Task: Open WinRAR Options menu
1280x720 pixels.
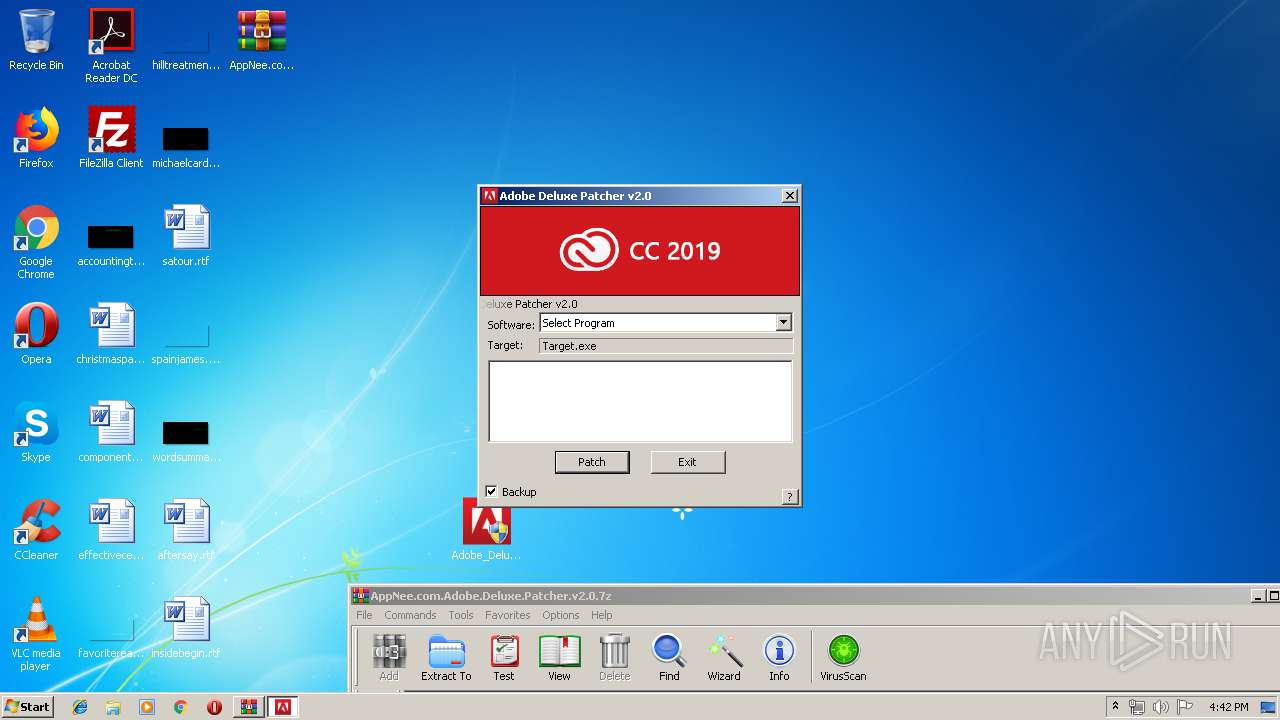Action: pyautogui.click(x=561, y=615)
